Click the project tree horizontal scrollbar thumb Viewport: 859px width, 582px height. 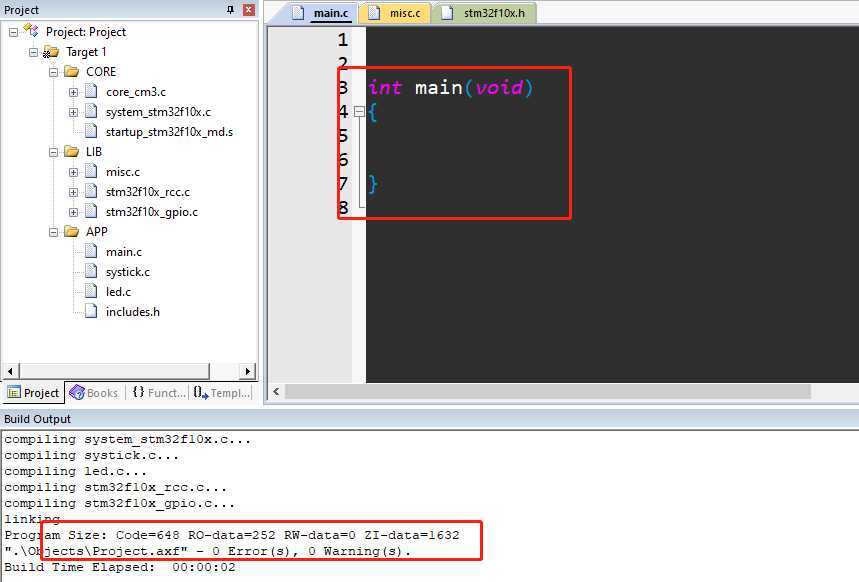(x=114, y=371)
